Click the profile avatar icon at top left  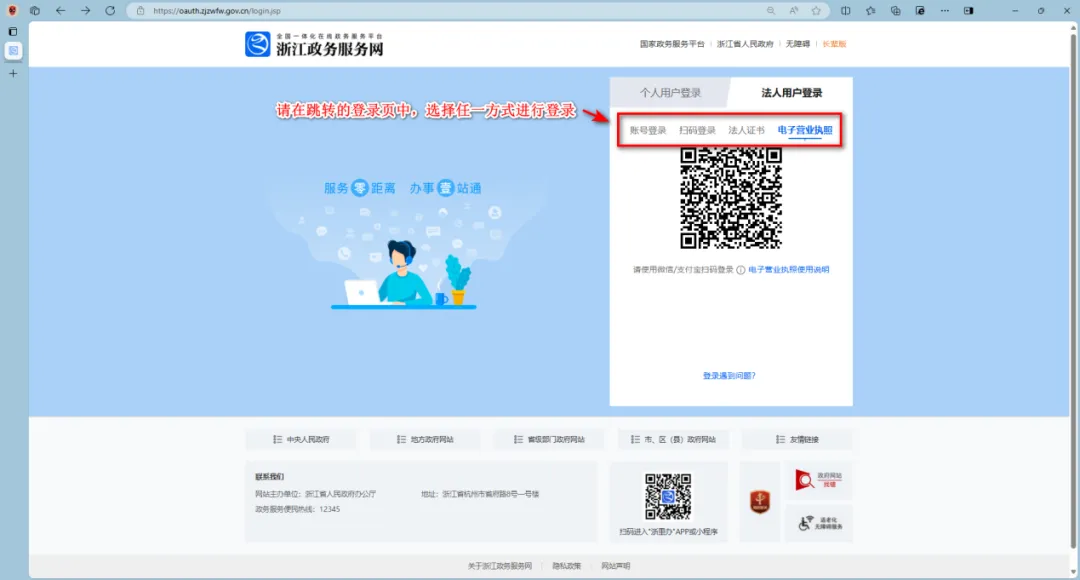coord(12,11)
